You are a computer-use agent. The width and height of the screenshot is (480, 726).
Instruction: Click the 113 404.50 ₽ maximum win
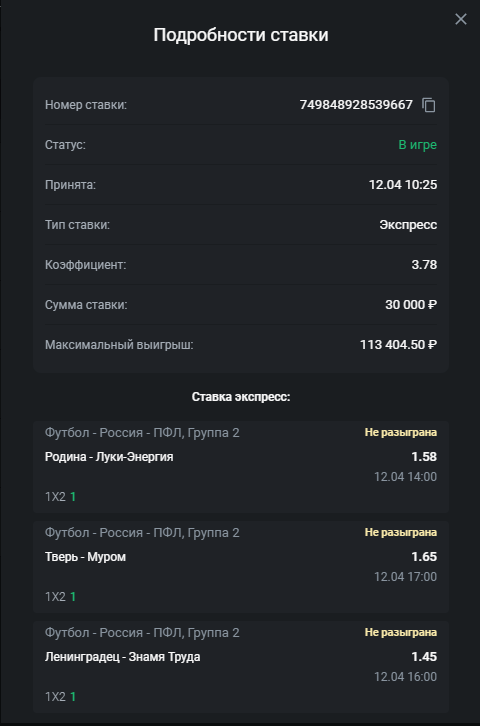click(x=399, y=345)
